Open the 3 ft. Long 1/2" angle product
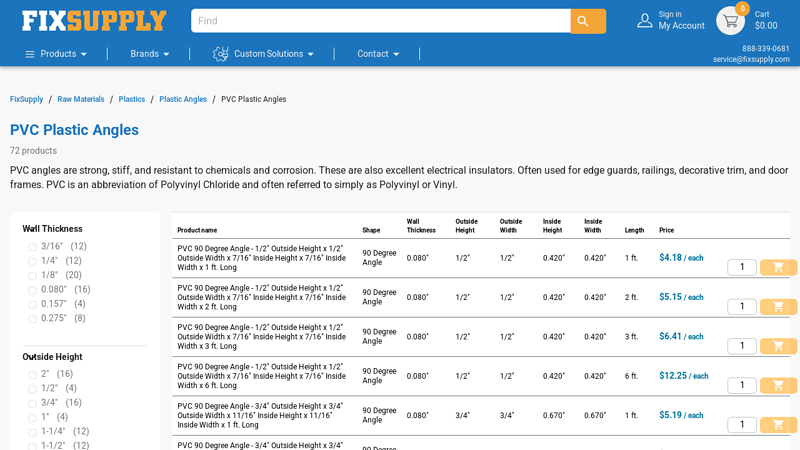The height and width of the screenshot is (450, 800). click(261, 337)
